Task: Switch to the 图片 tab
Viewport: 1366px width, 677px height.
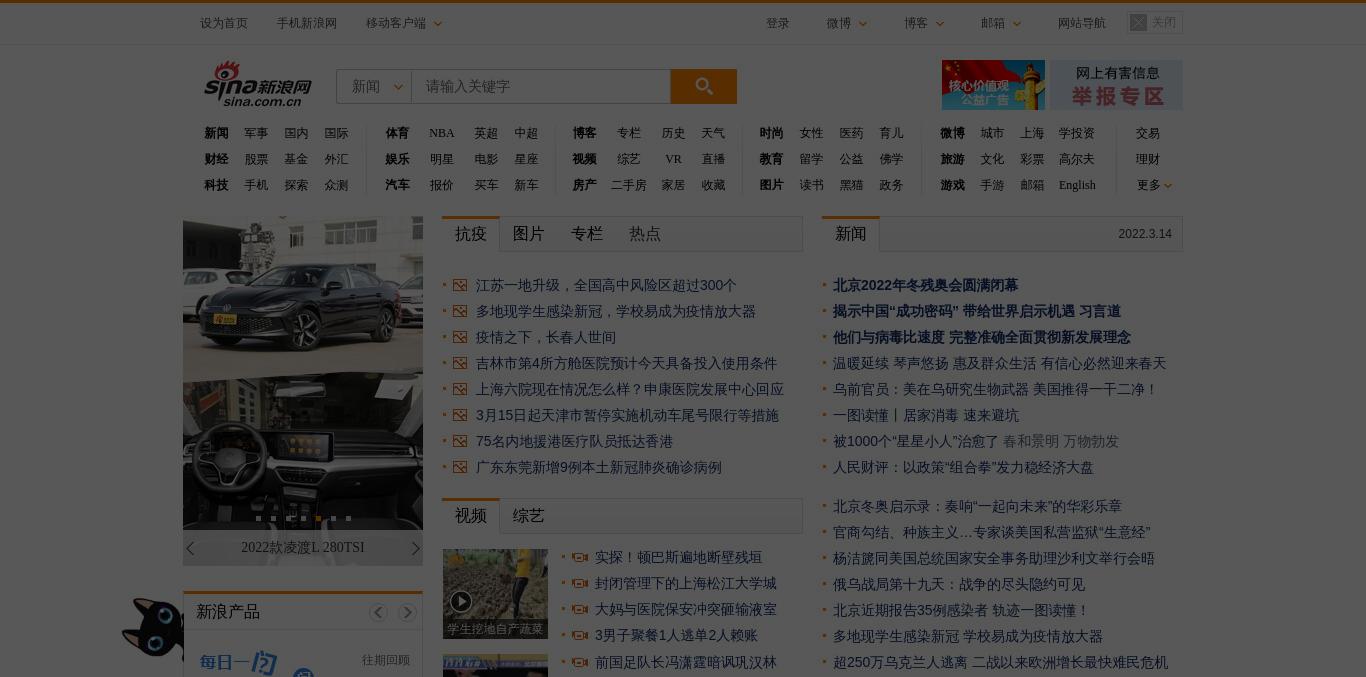Action: click(x=529, y=233)
